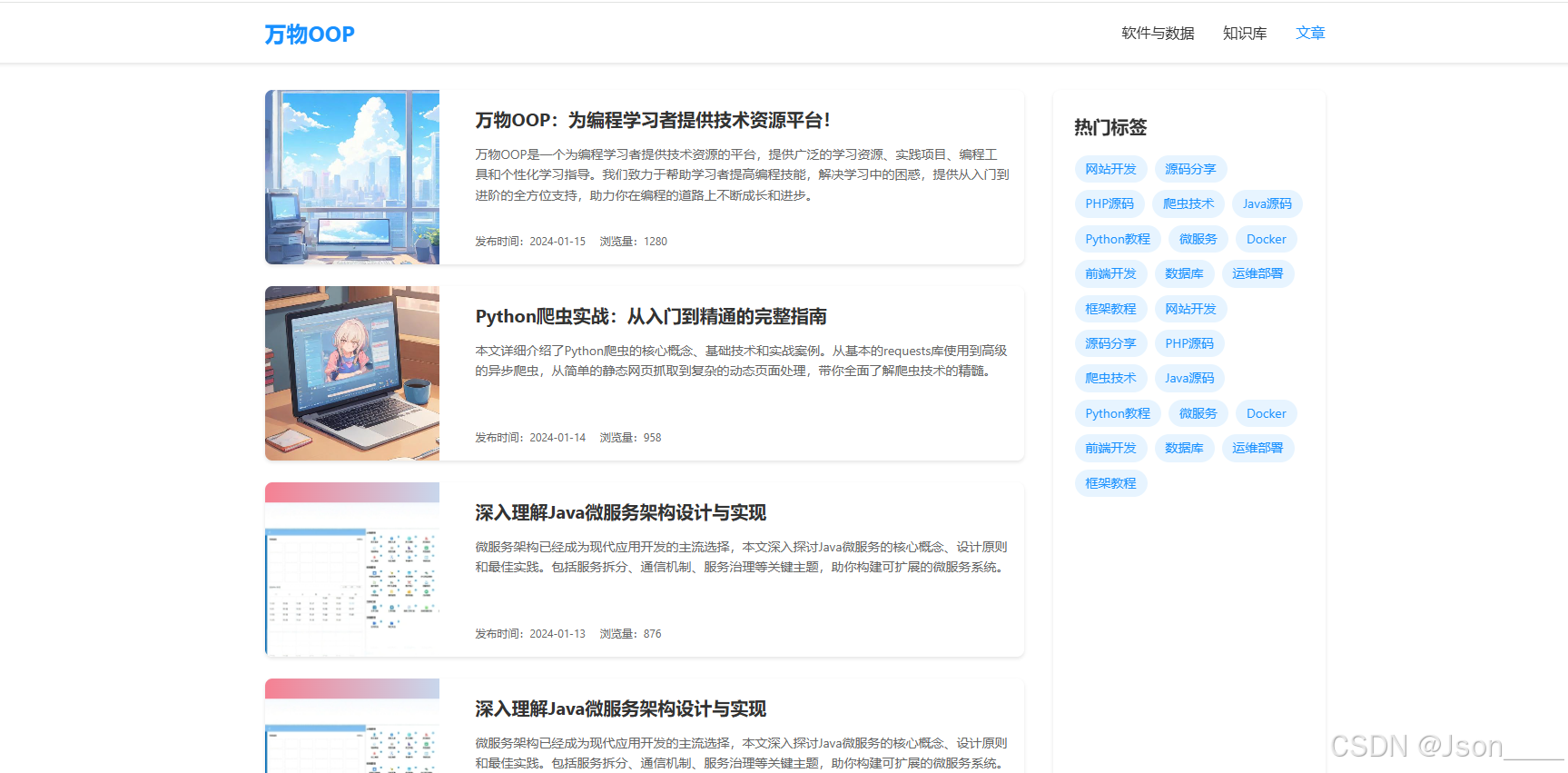The height and width of the screenshot is (773, 1568).
Task: Click the 浏览量: 1280 text
Action: (x=634, y=242)
